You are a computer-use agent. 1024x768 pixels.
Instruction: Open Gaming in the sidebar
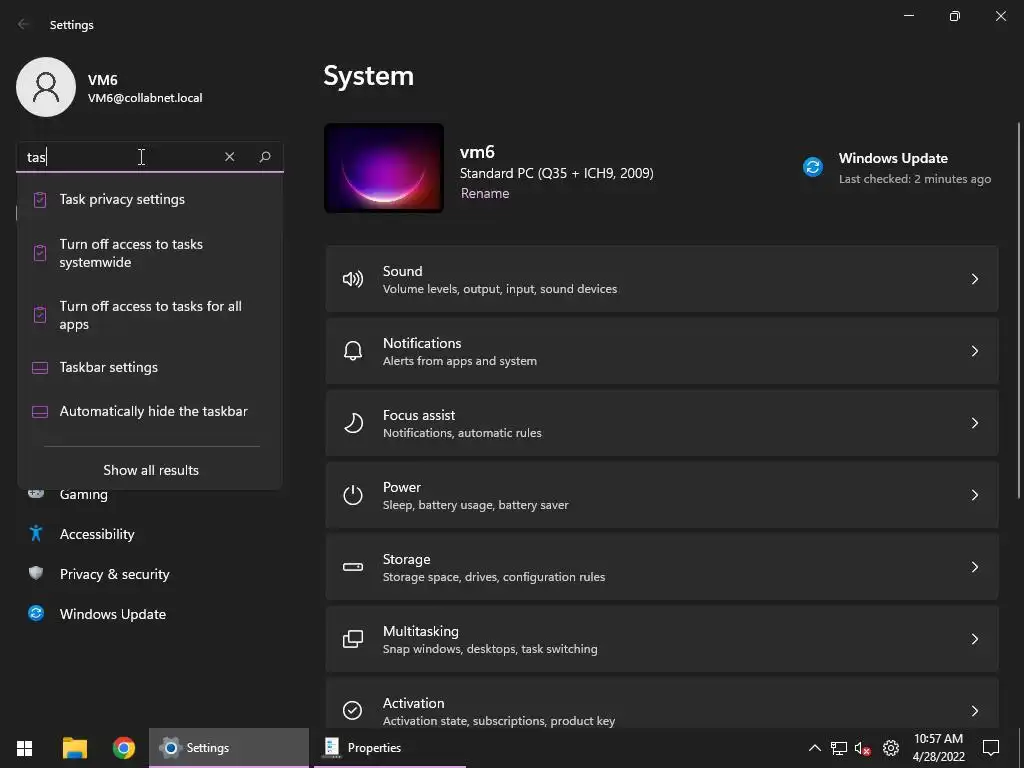[84, 494]
